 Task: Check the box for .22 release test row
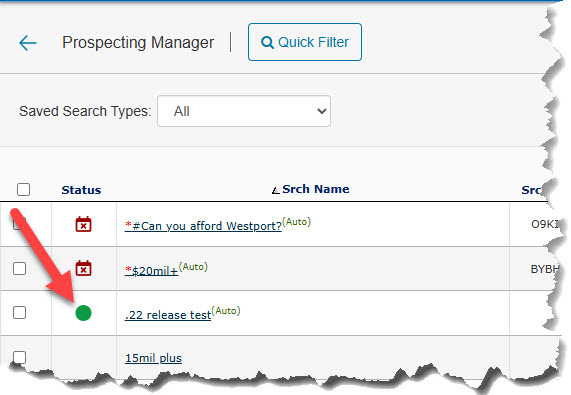click(x=19, y=312)
